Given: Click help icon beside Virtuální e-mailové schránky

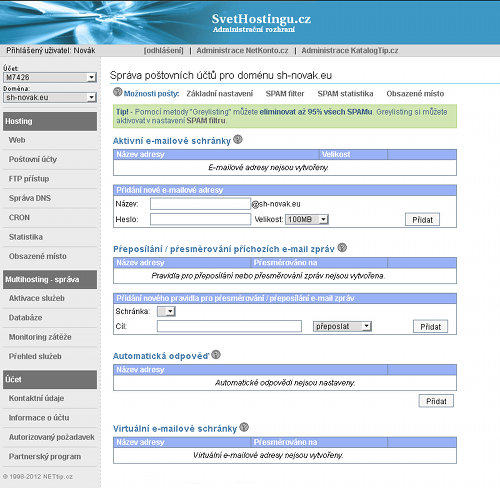Looking at the screenshot, I should pyautogui.click(x=244, y=427).
